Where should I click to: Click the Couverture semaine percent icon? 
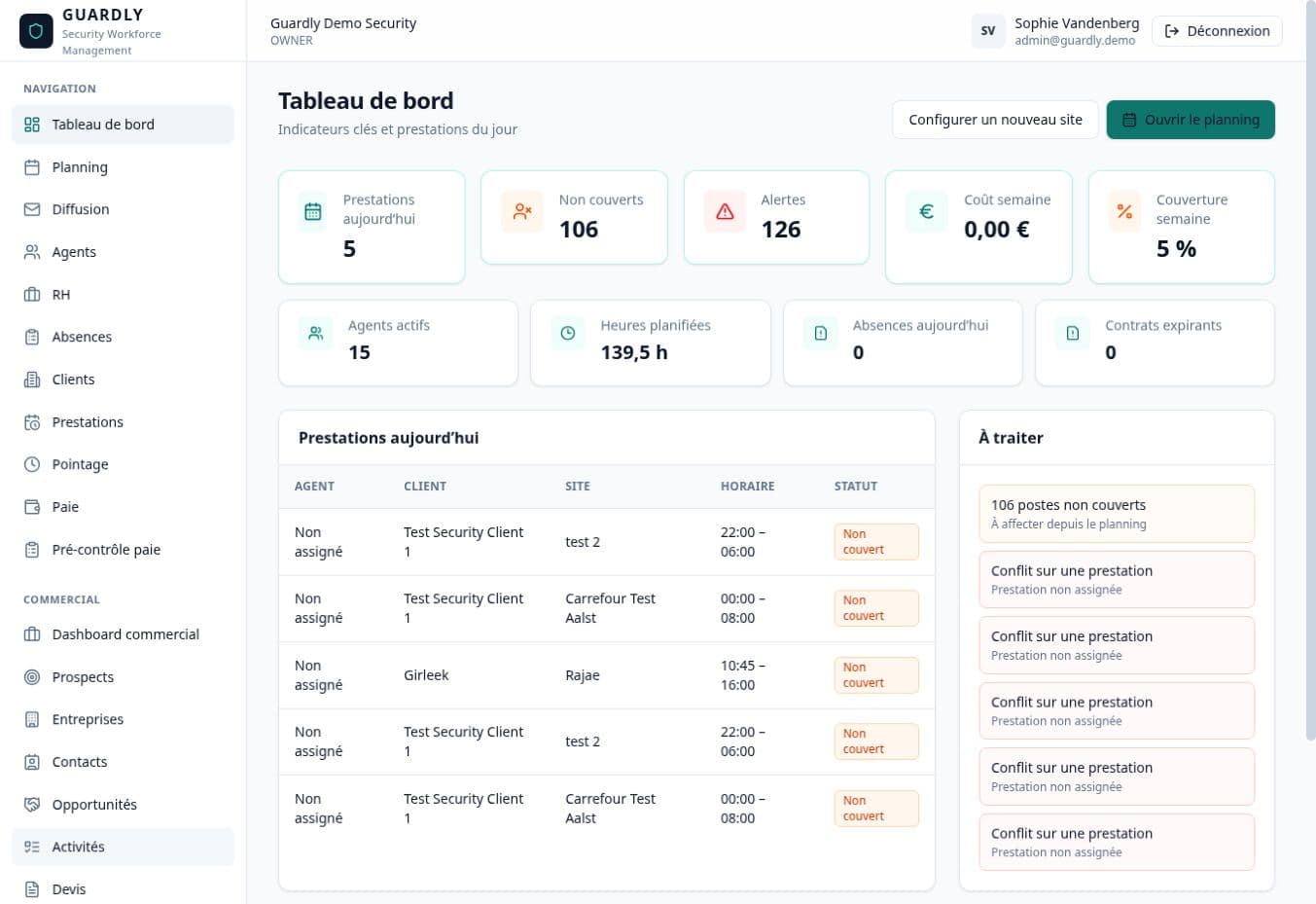pos(1124,211)
